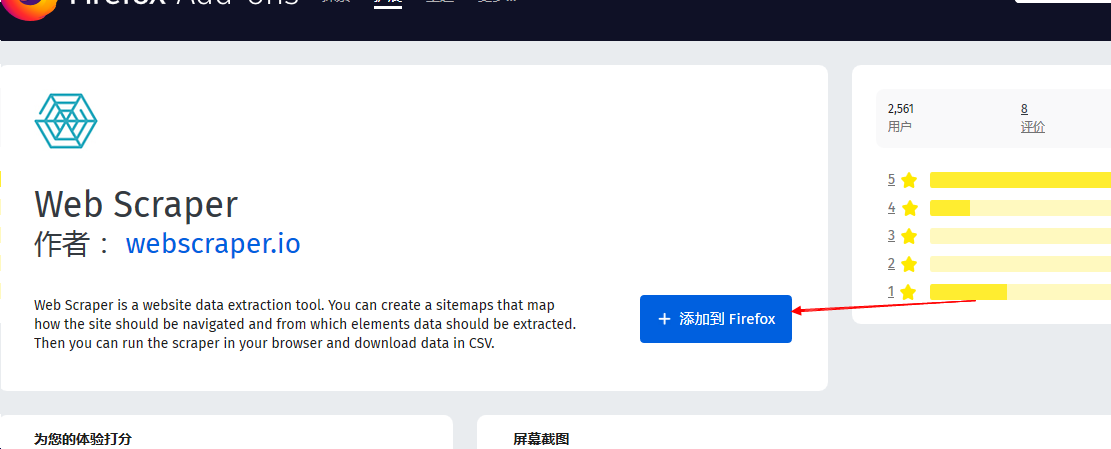Open the 4-star rating number link
Viewport: 1111px width, 449px height.
[891, 208]
